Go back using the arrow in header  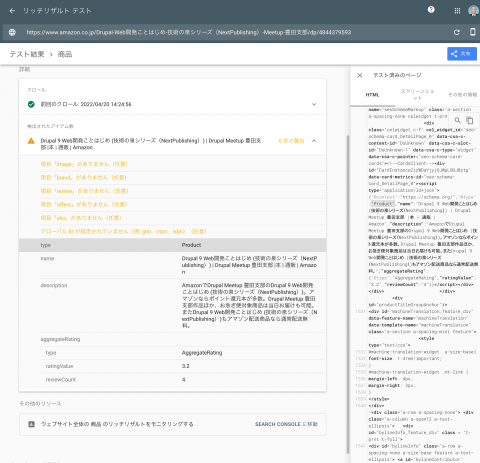coord(12,11)
